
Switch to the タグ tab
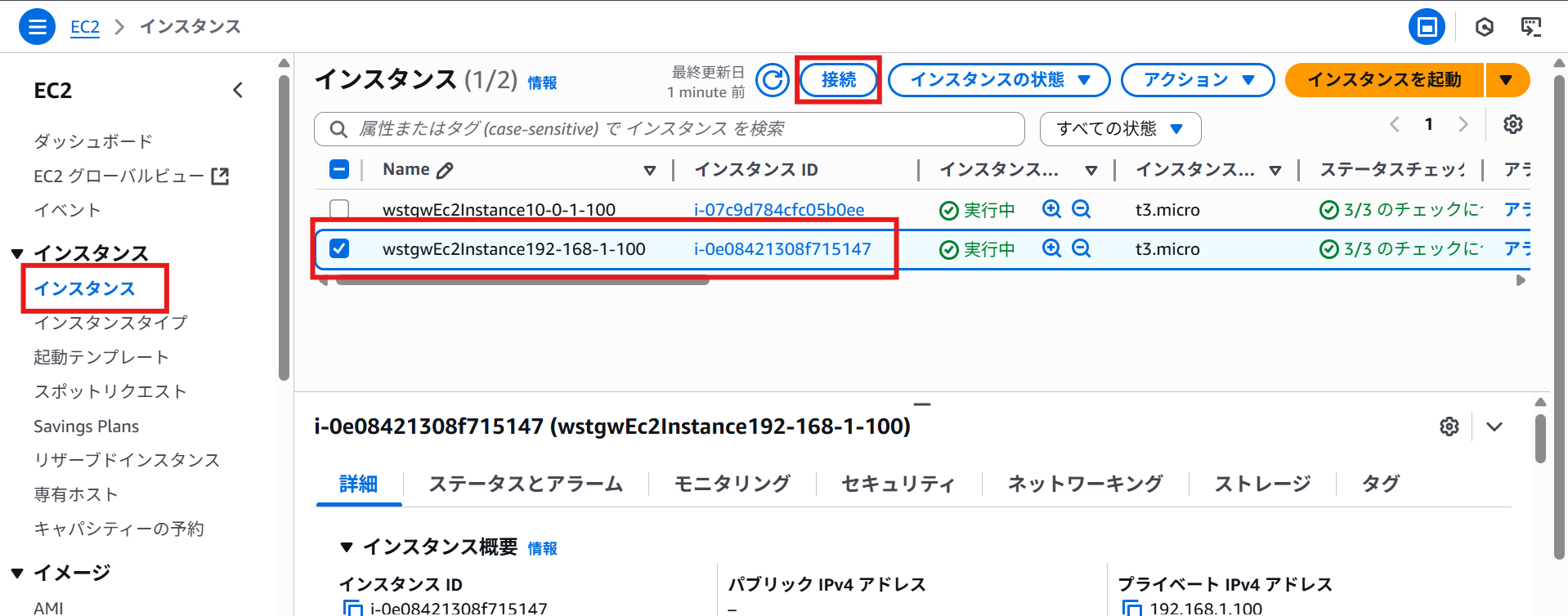coord(1380,484)
